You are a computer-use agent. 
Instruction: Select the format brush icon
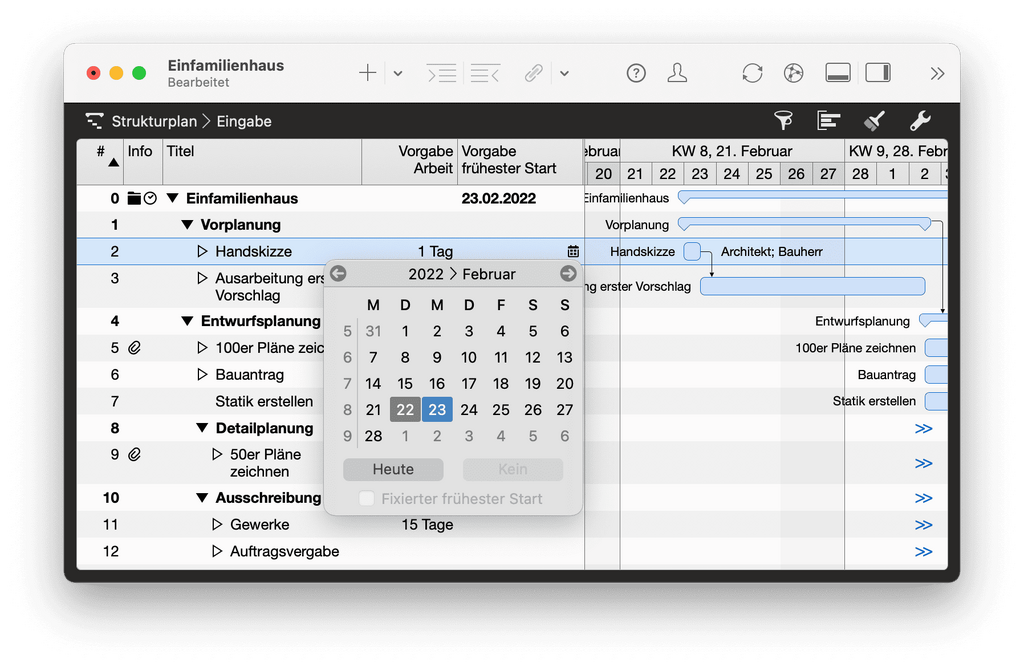(x=872, y=120)
